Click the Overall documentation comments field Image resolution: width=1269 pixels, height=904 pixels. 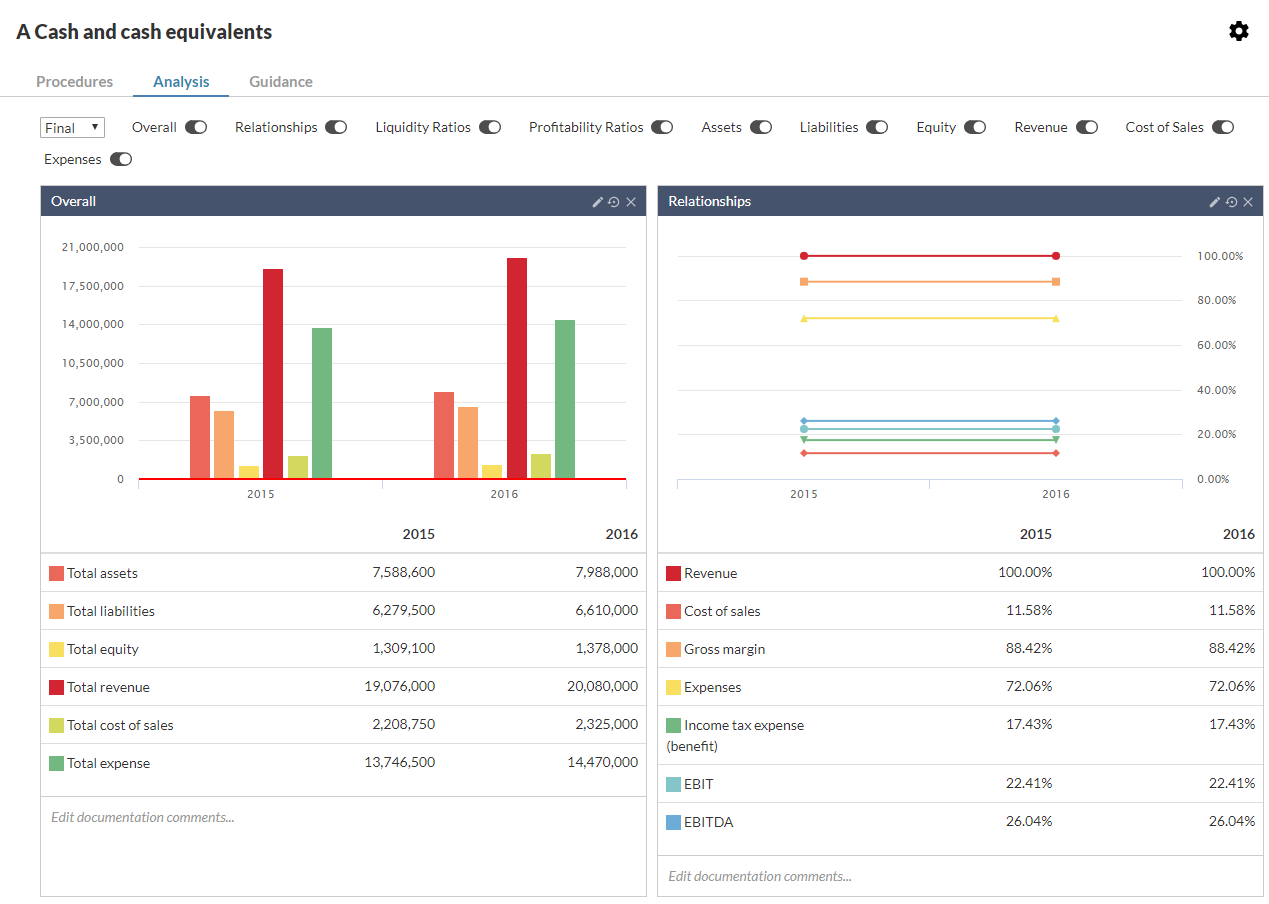pyautogui.click(x=141, y=817)
